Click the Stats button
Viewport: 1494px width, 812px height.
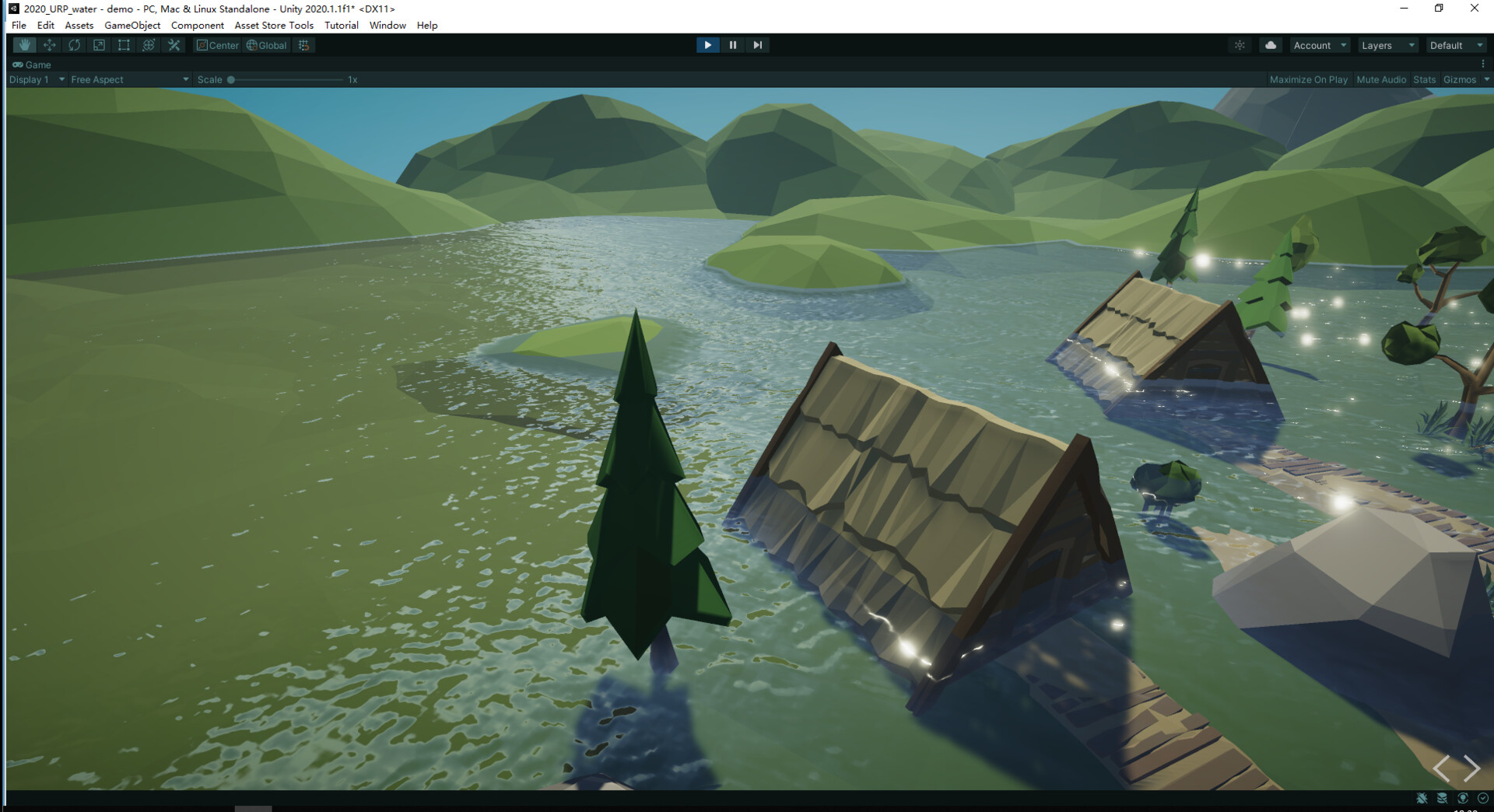pos(1424,79)
